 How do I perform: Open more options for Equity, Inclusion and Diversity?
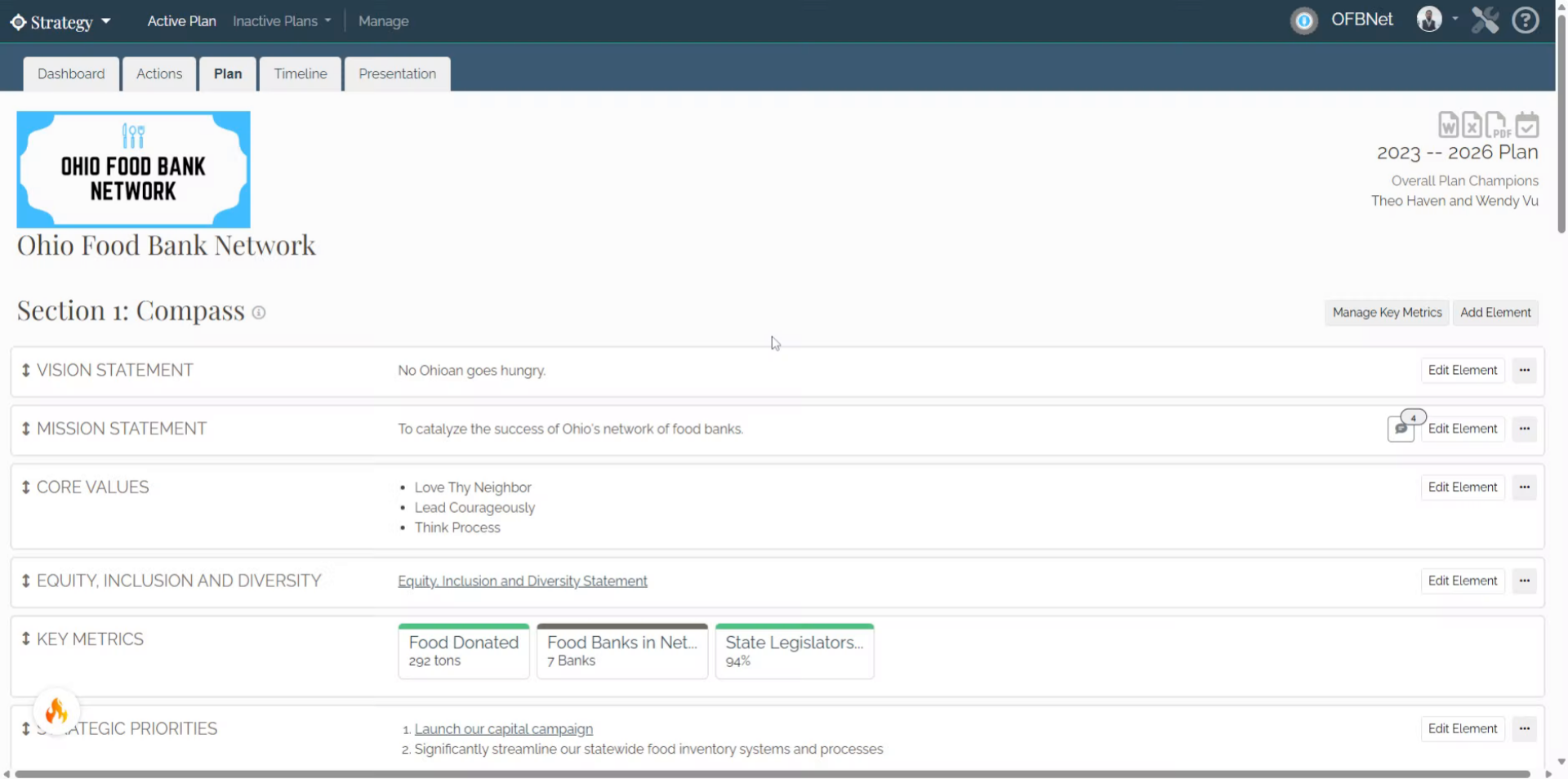coord(1524,581)
